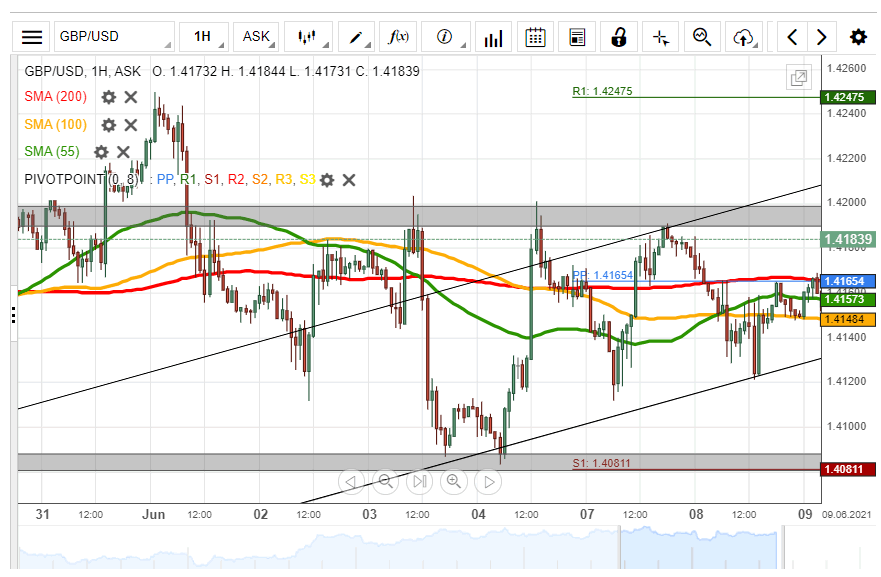
Task: Click the PP 1.41654 blue price tag
Action: point(847,281)
